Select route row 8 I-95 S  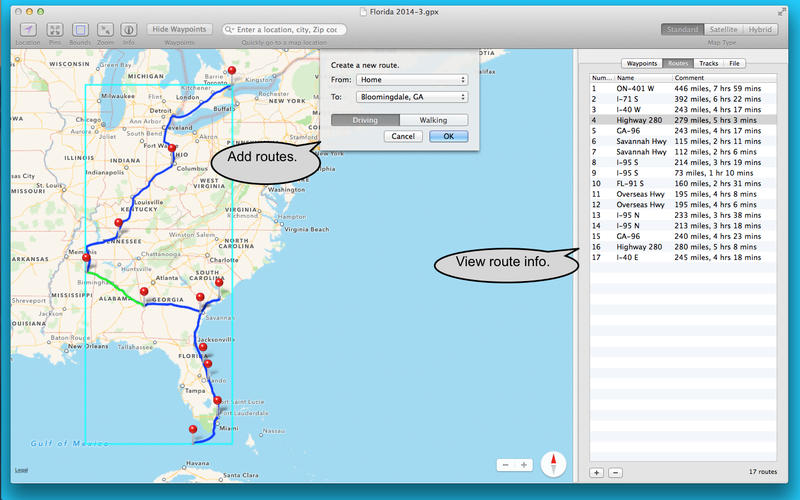pos(683,162)
